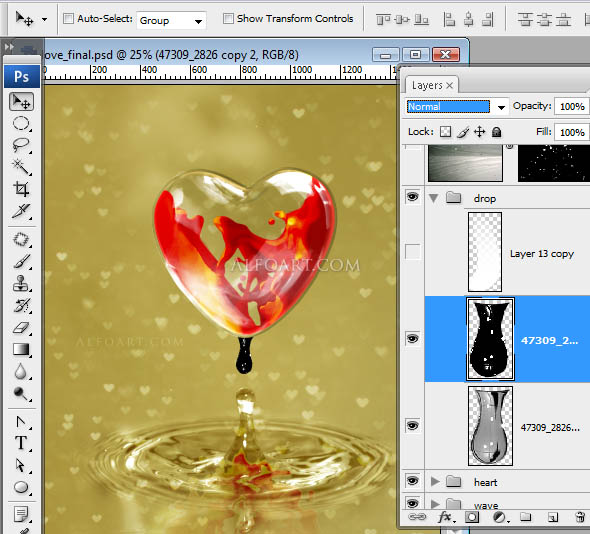The image size is (590, 534).
Task: Click the layer Opacity value field
Action: click(x=572, y=106)
